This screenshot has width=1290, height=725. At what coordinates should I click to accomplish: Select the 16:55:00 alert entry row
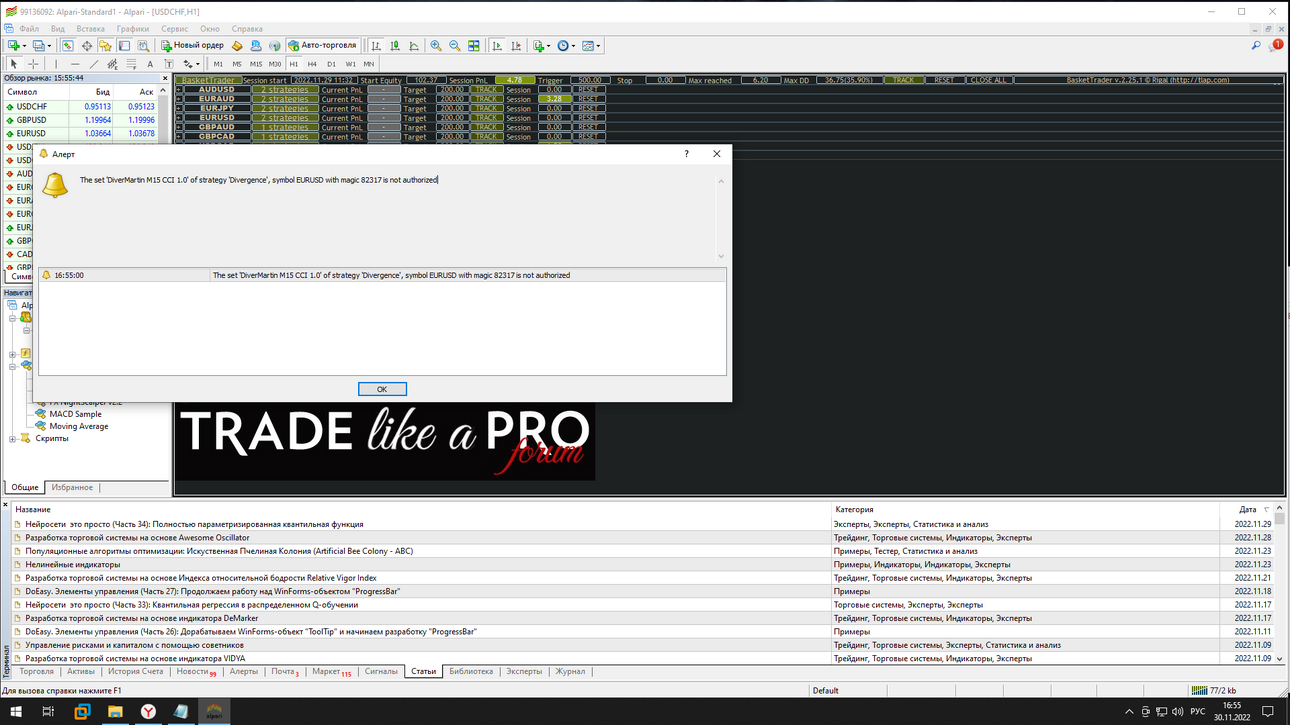click(x=380, y=275)
